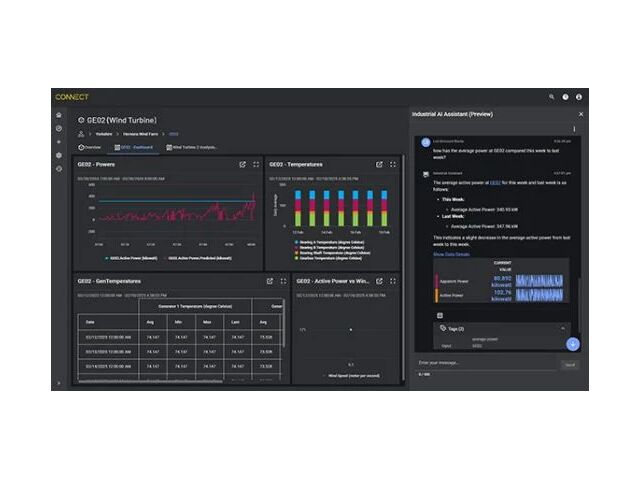640x480 pixels.
Task: Open the assistant panel three-dot menu
Action: [574, 129]
